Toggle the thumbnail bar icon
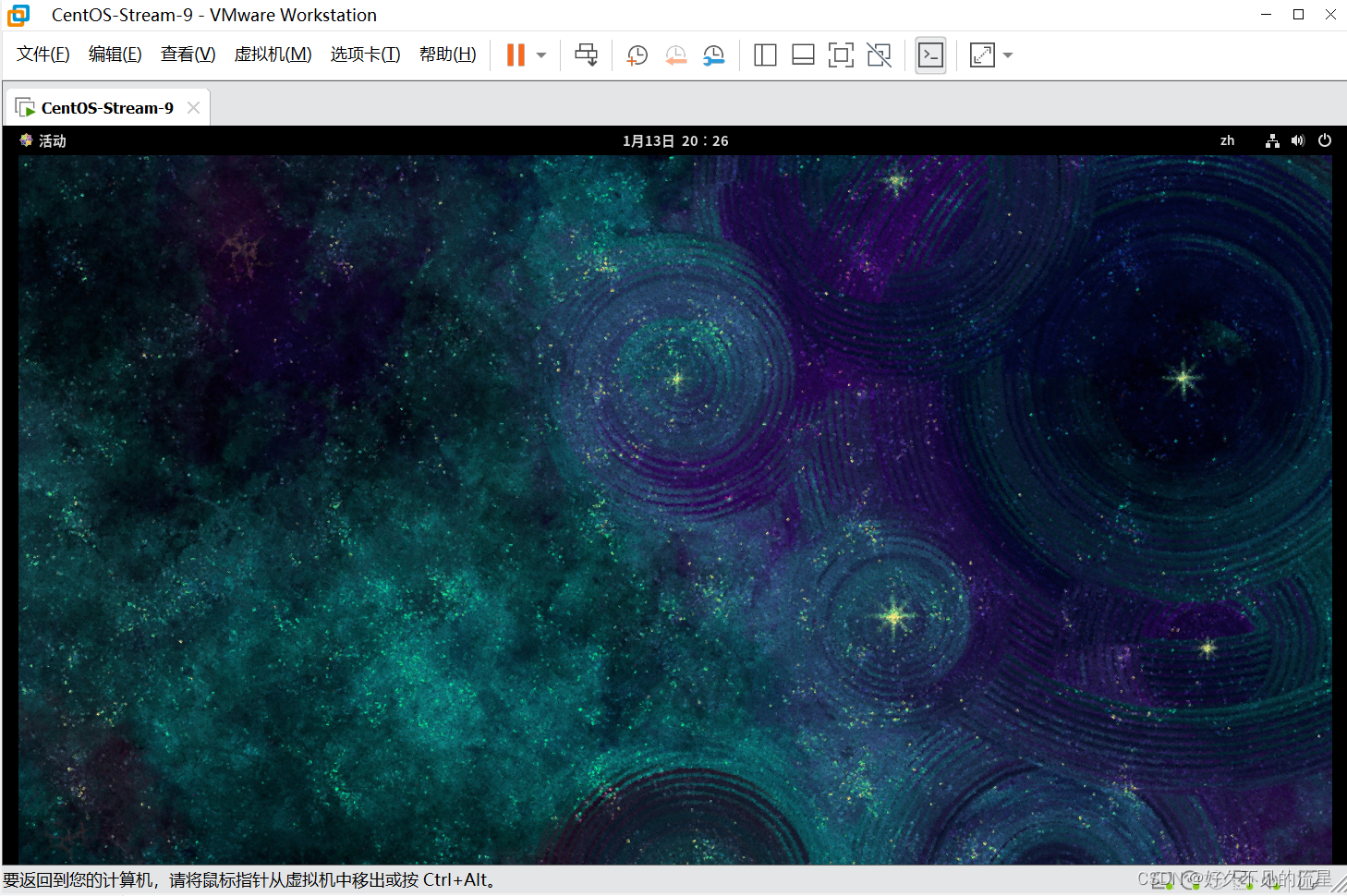Viewport: 1347px width, 896px height. coord(803,55)
